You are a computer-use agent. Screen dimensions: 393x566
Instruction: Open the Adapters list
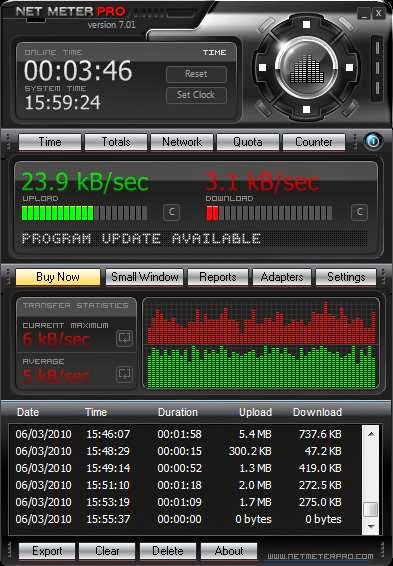click(281, 277)
